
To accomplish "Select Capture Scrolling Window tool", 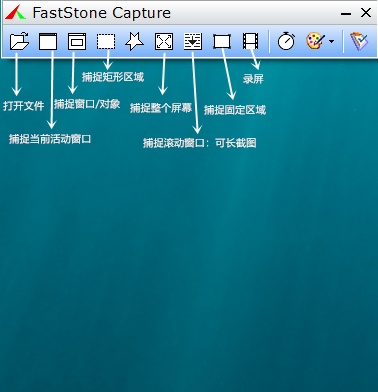I will [x=193, y=41].
